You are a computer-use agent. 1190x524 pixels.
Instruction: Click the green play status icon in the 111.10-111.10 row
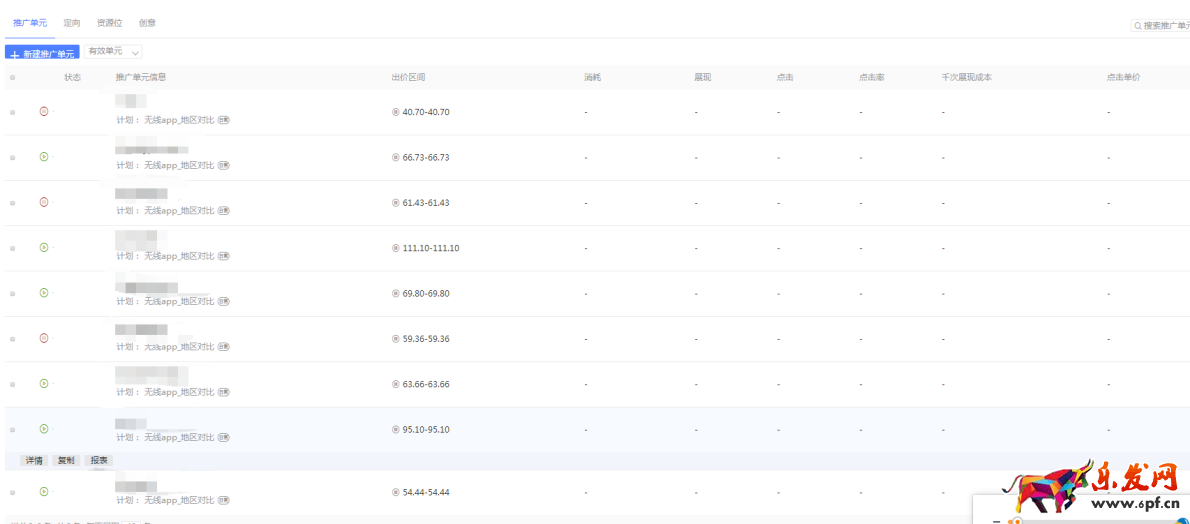click(x=43, y=247)
